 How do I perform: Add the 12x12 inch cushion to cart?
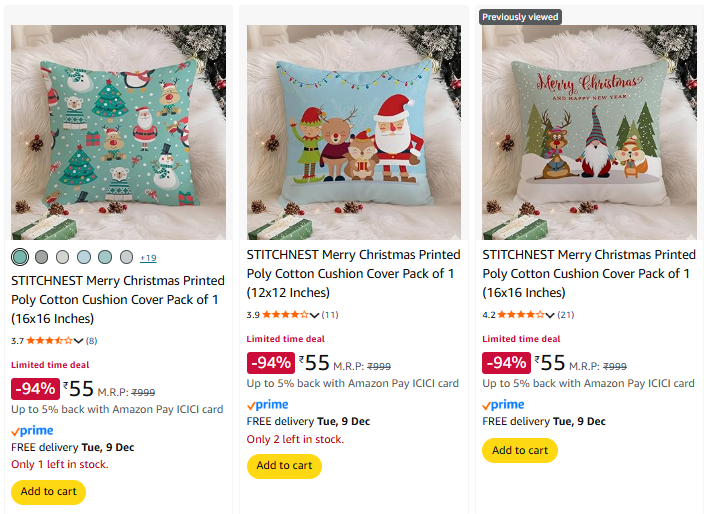(284, 466)
